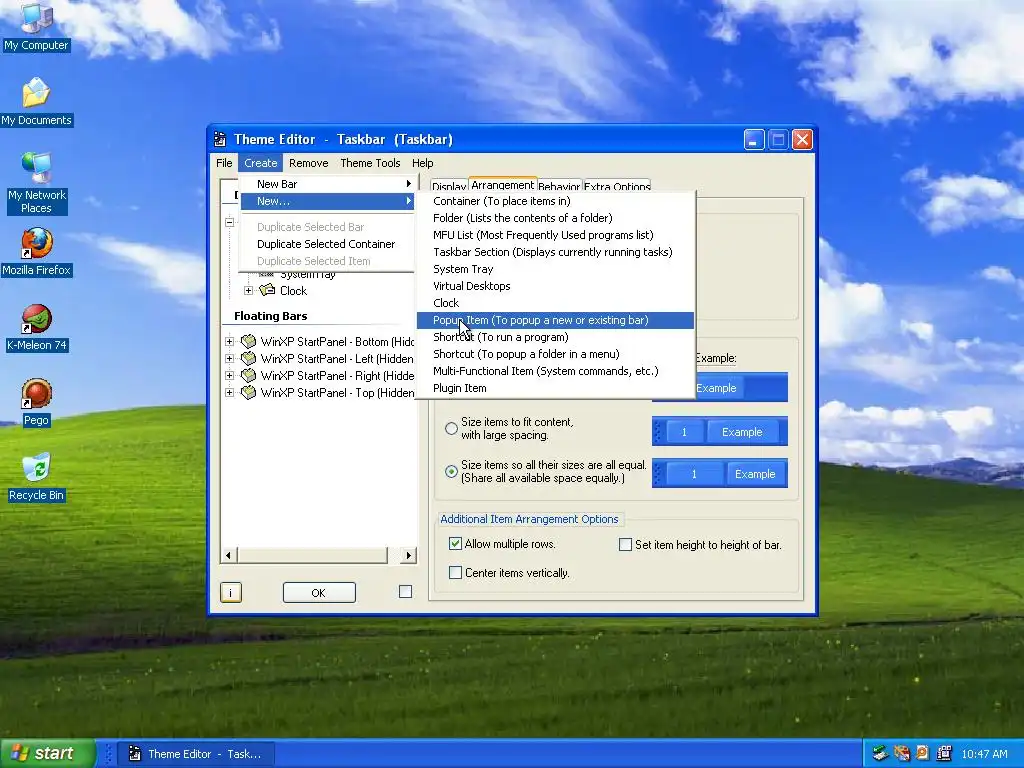1024x768 pixels.
Task: Choose MFU List menu entry
Action: coord(555,235)
